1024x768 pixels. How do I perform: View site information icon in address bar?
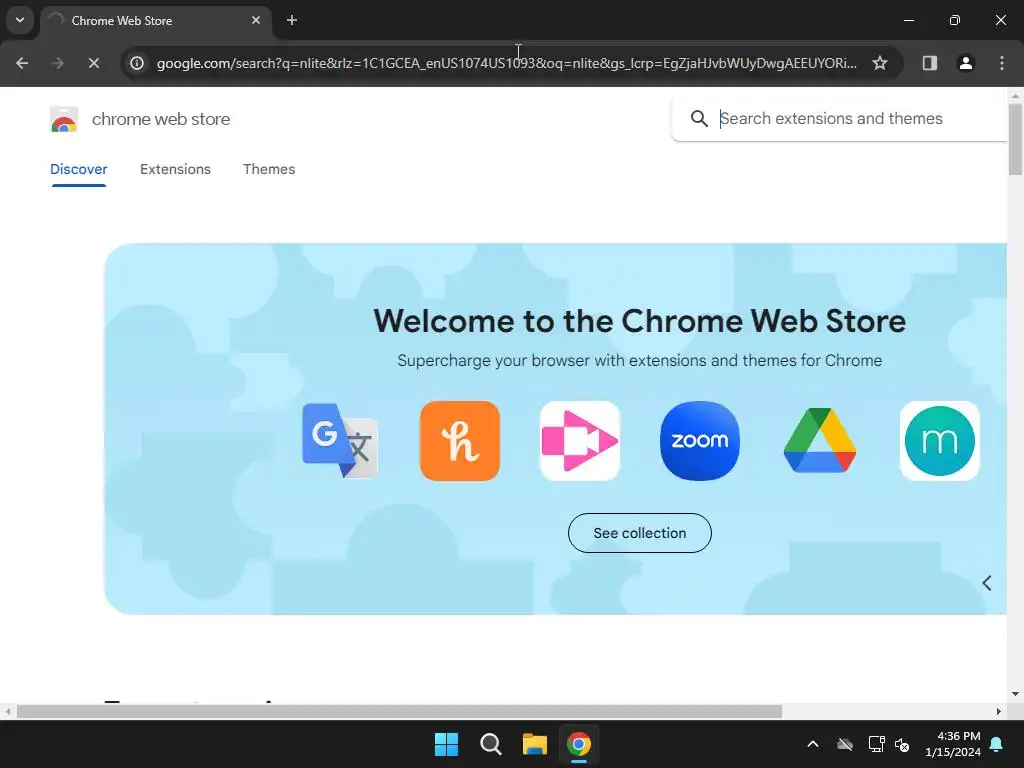tap(136, 63)
